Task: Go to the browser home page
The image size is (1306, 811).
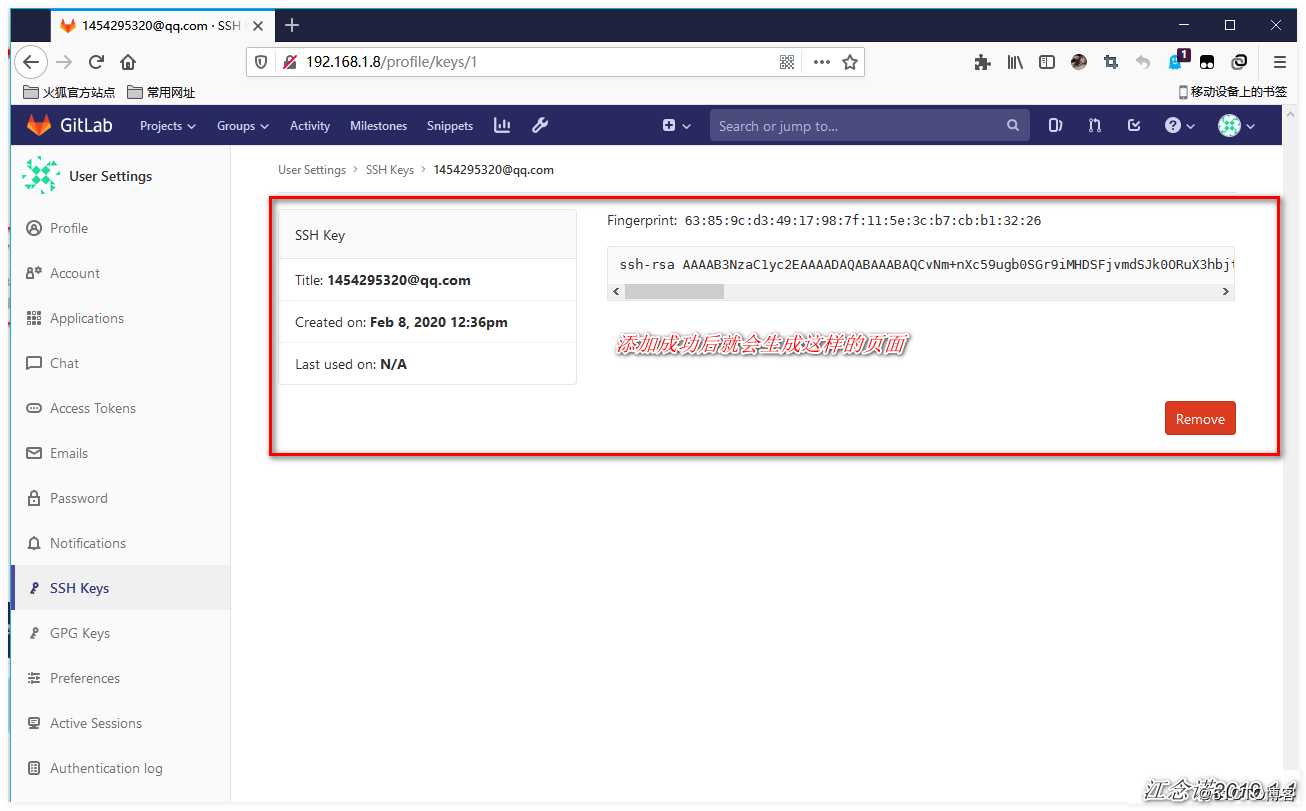Action: click(128, 62)
